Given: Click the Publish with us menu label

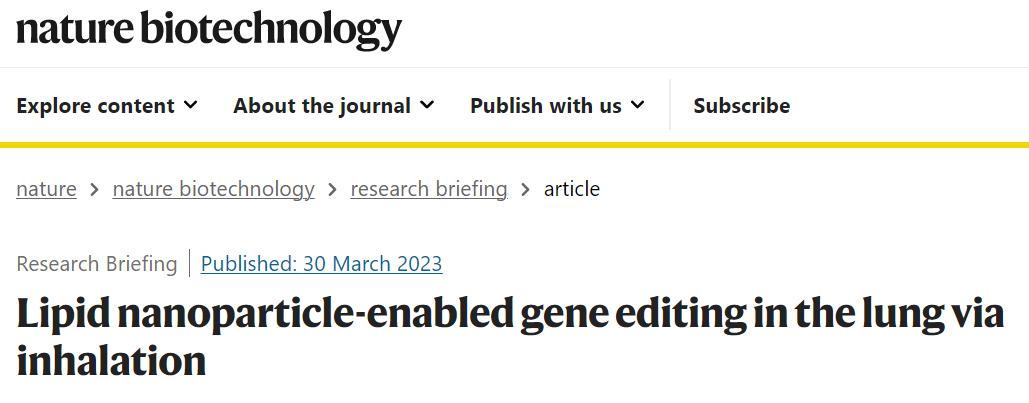Looking at the screenshot, I should click(546, 105).
